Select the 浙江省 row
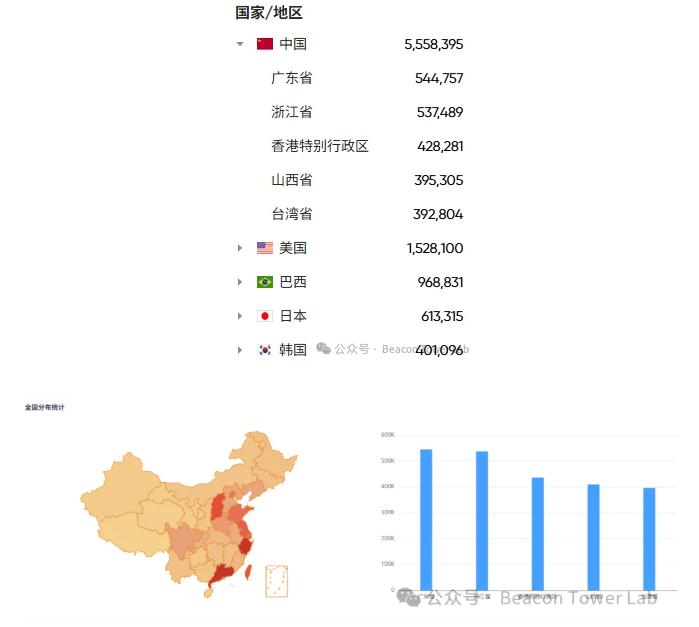 366,112
